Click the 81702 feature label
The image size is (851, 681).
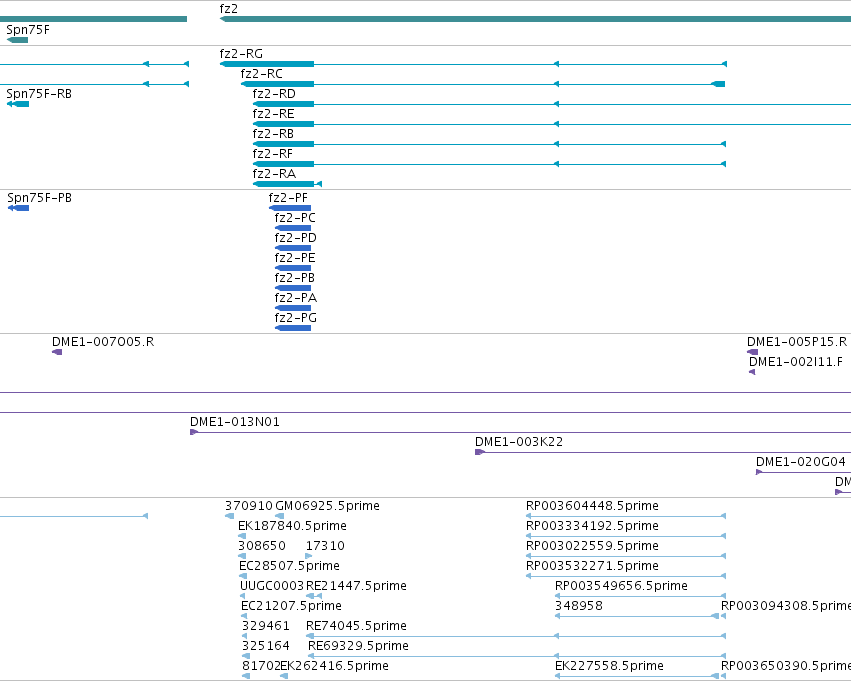pyautogui.click(x=261, y=666)
